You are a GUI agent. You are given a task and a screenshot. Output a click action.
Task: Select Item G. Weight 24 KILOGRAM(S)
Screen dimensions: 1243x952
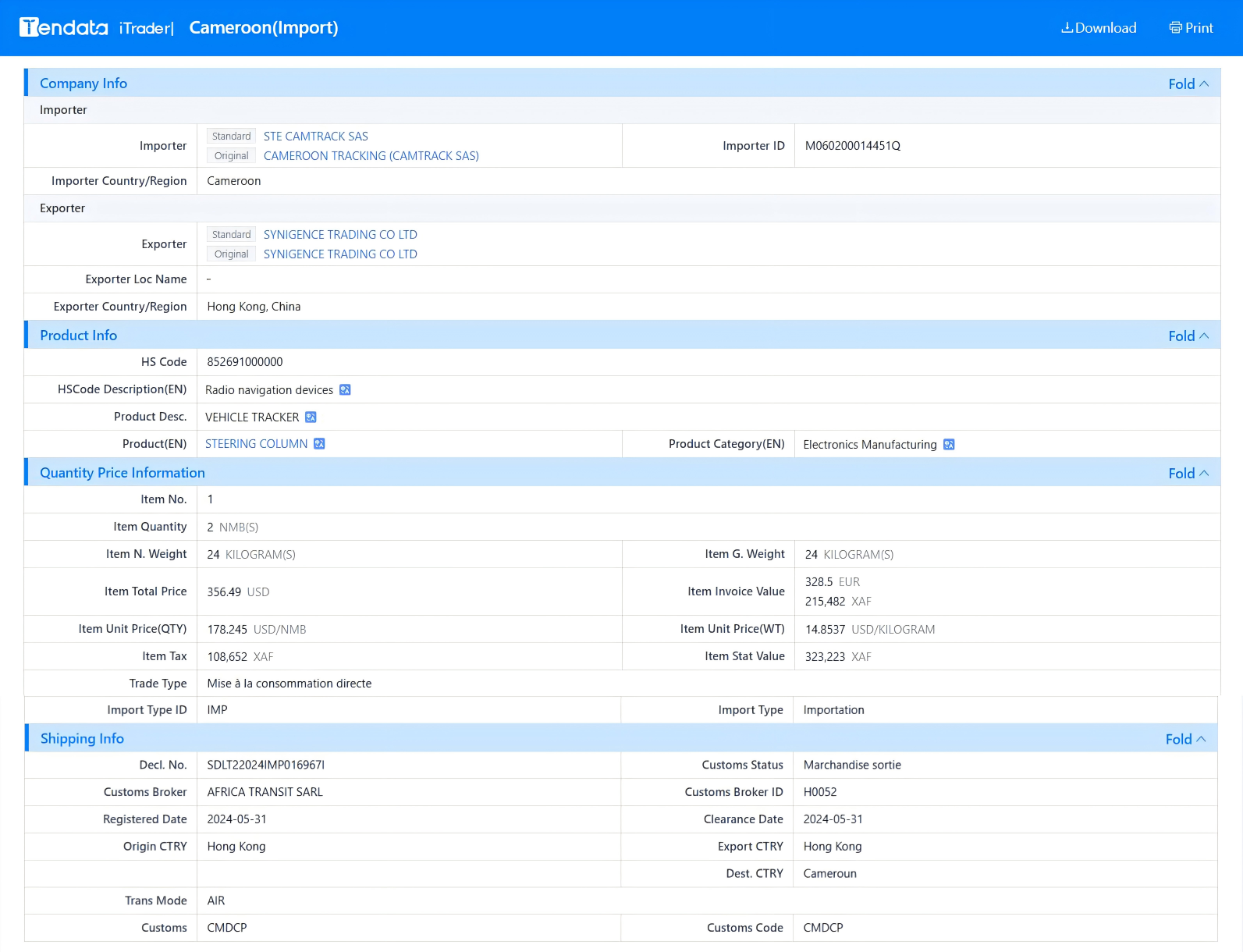point(850,554)
